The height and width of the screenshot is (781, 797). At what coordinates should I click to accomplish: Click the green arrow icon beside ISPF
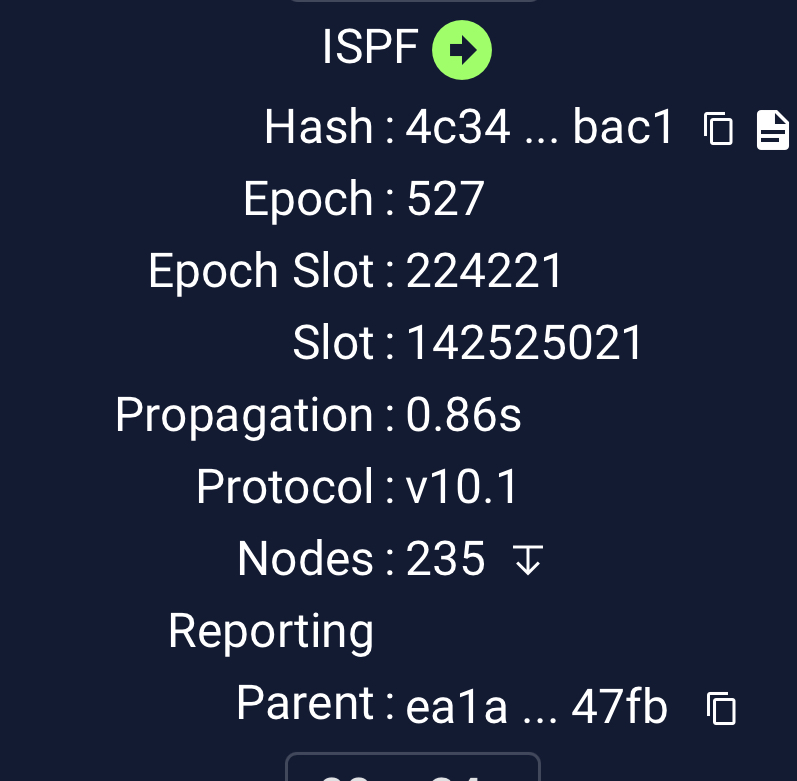461,49
